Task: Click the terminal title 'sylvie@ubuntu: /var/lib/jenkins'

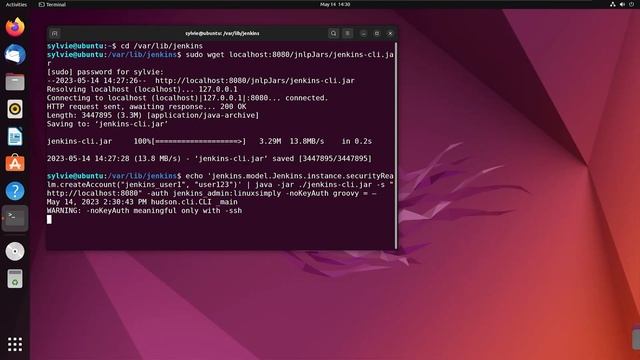Action: pyautogui.click(x=222, y=33)
